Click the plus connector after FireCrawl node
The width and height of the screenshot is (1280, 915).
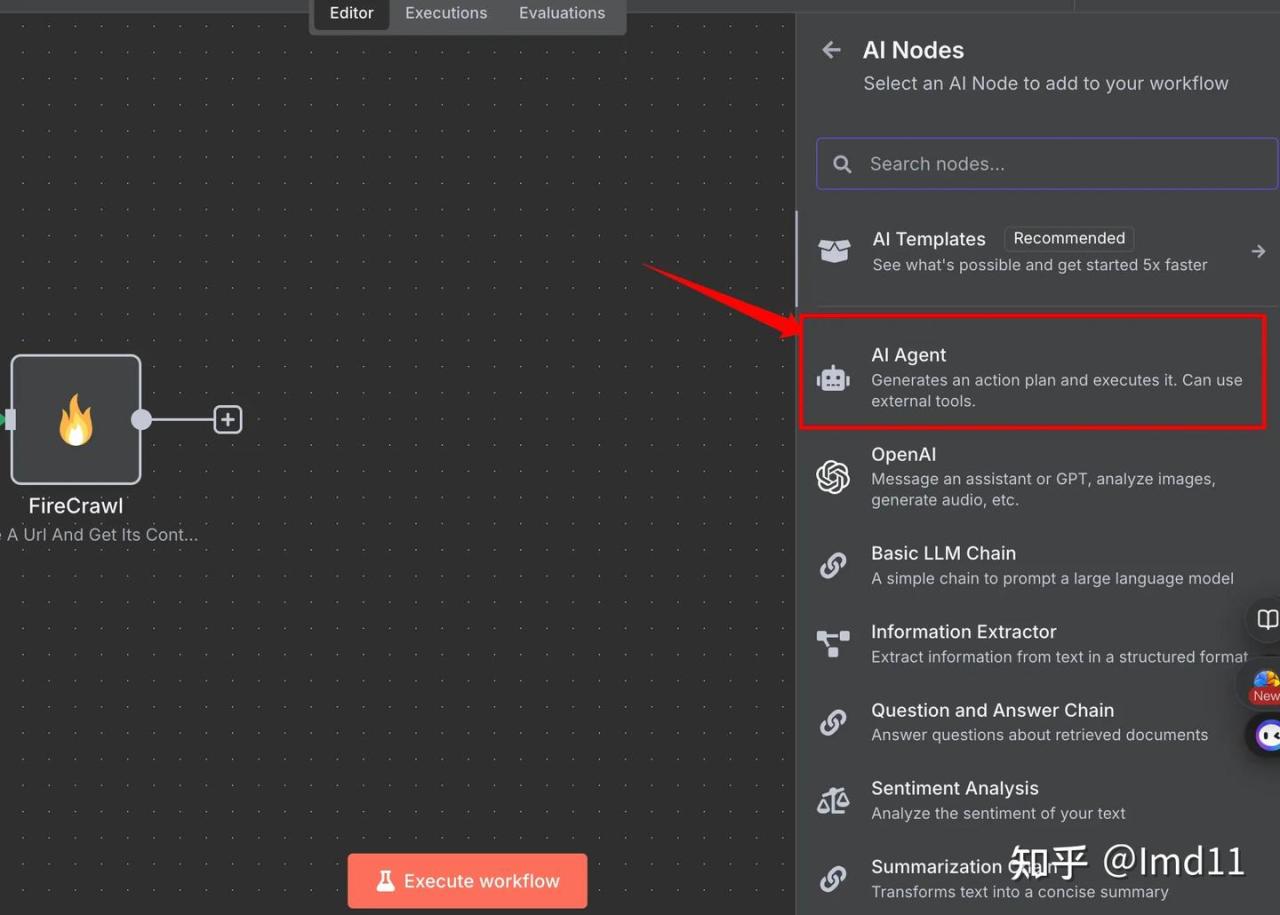pos(228,420)
